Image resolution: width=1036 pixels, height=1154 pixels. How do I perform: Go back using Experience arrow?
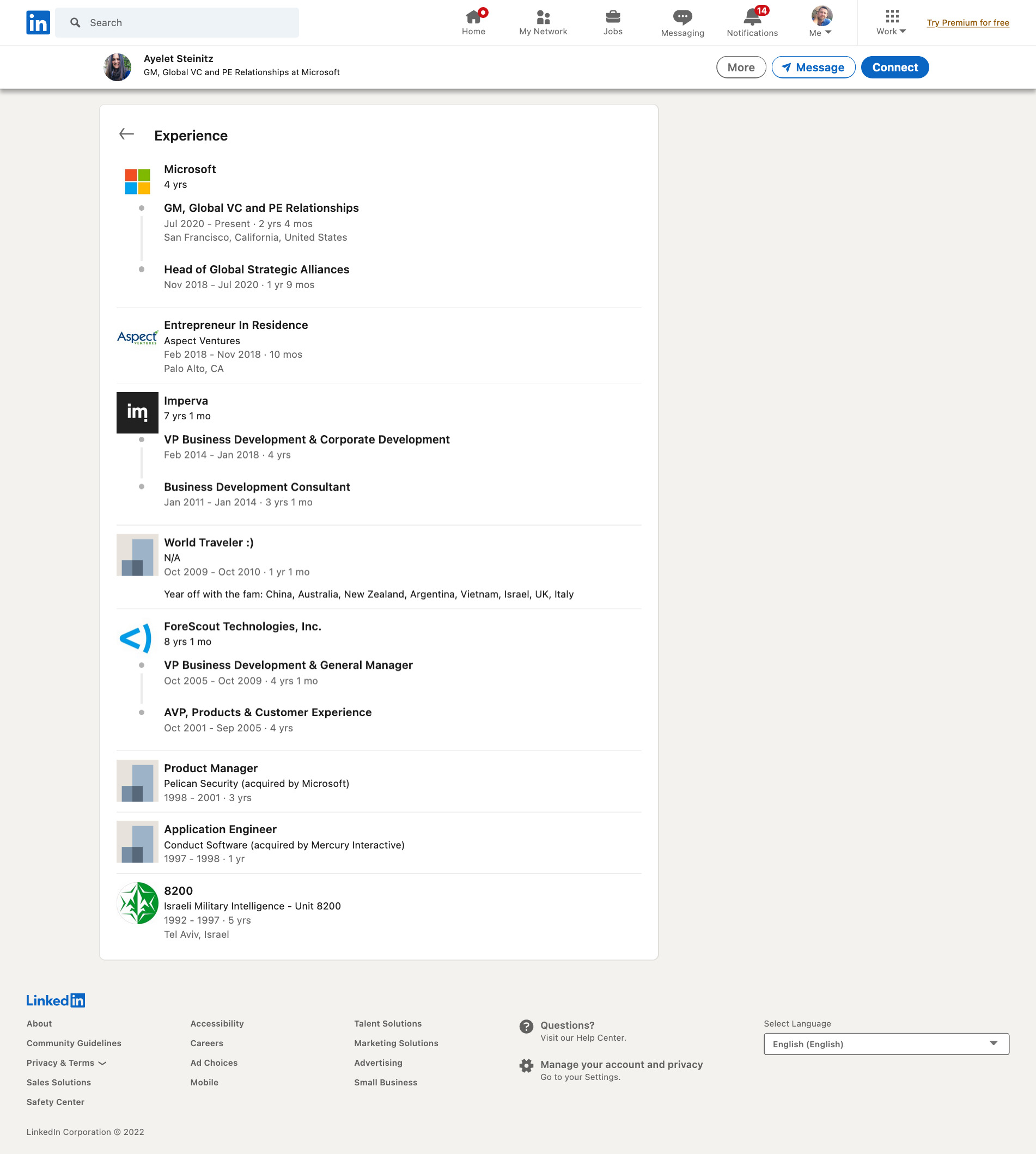[x=126, y=135]
